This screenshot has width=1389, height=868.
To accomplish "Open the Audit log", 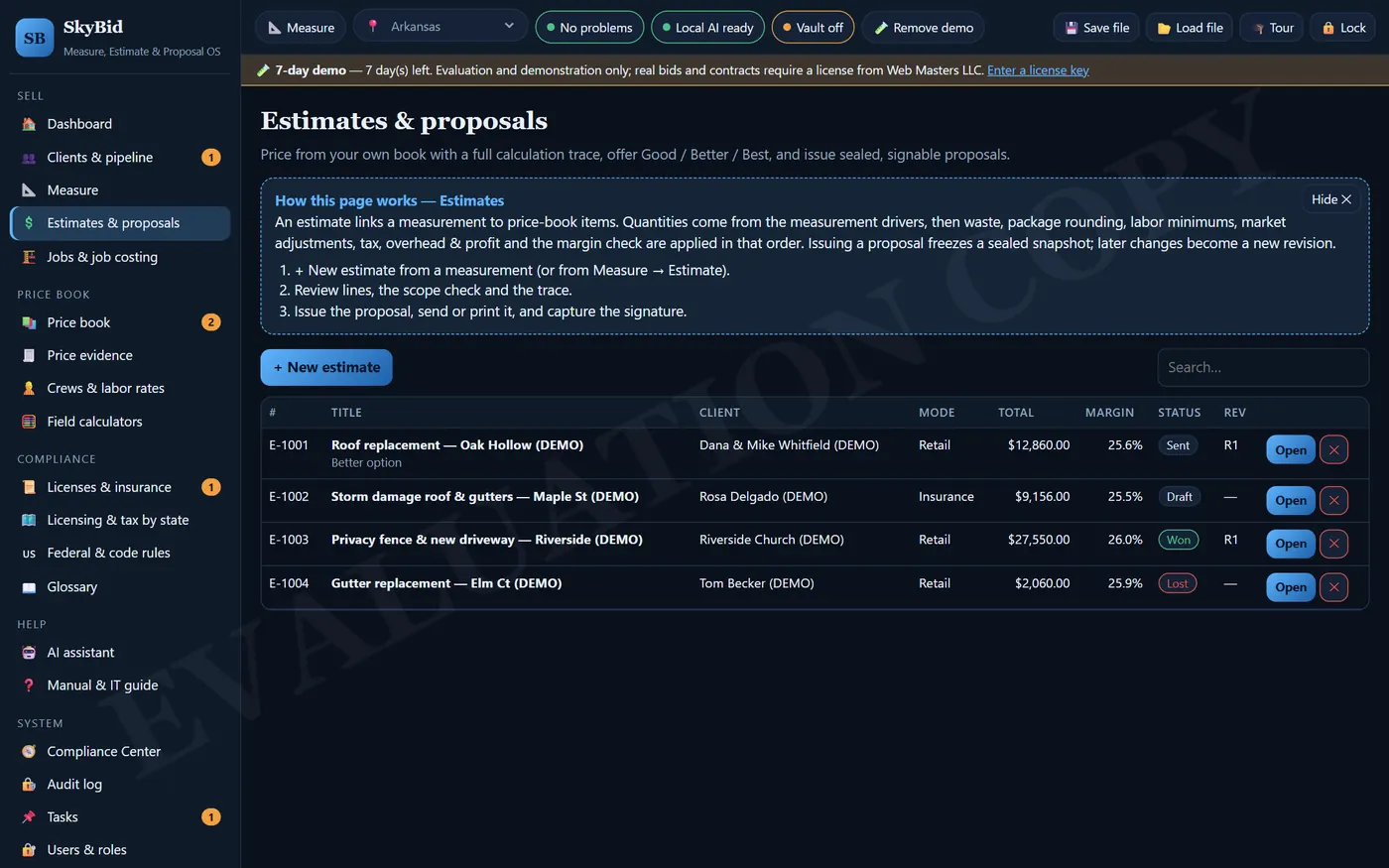I will click(120, 784).
